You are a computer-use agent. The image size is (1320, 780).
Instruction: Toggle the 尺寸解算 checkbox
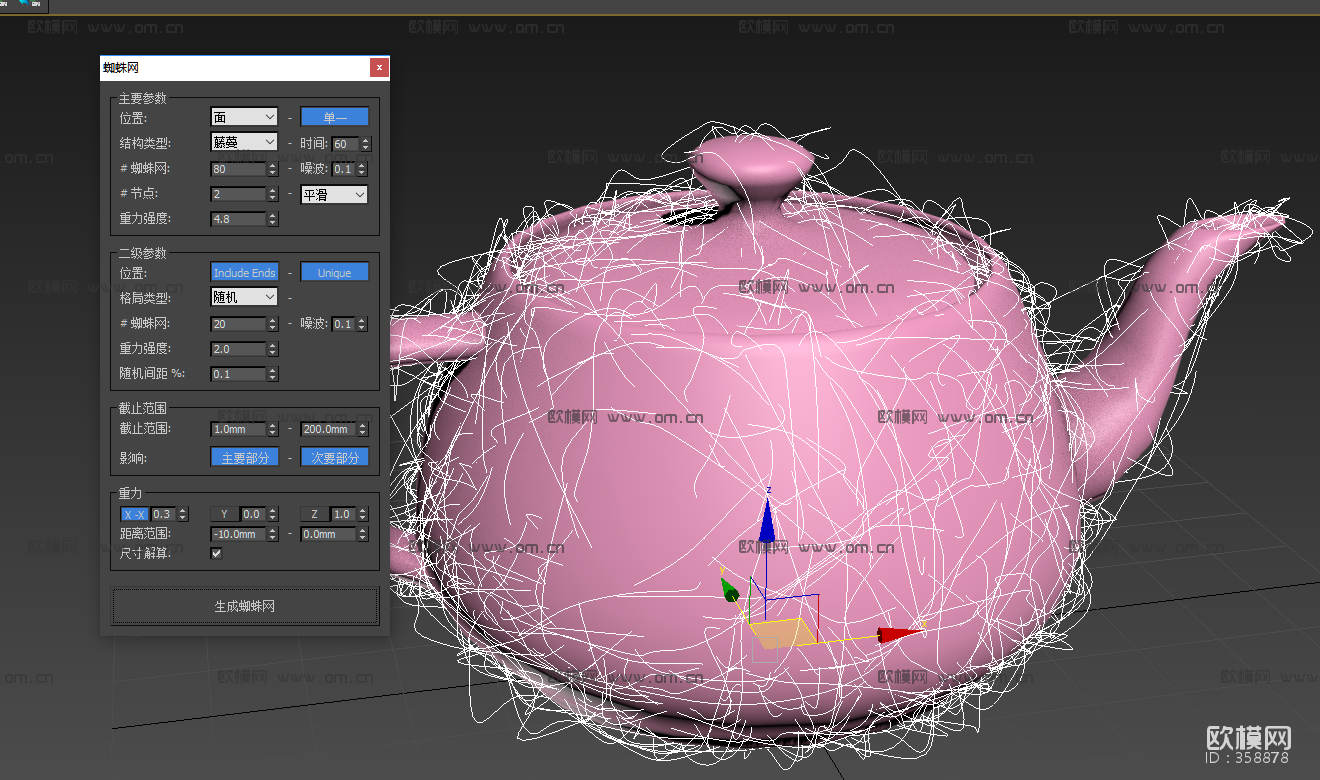coord(217,553)
